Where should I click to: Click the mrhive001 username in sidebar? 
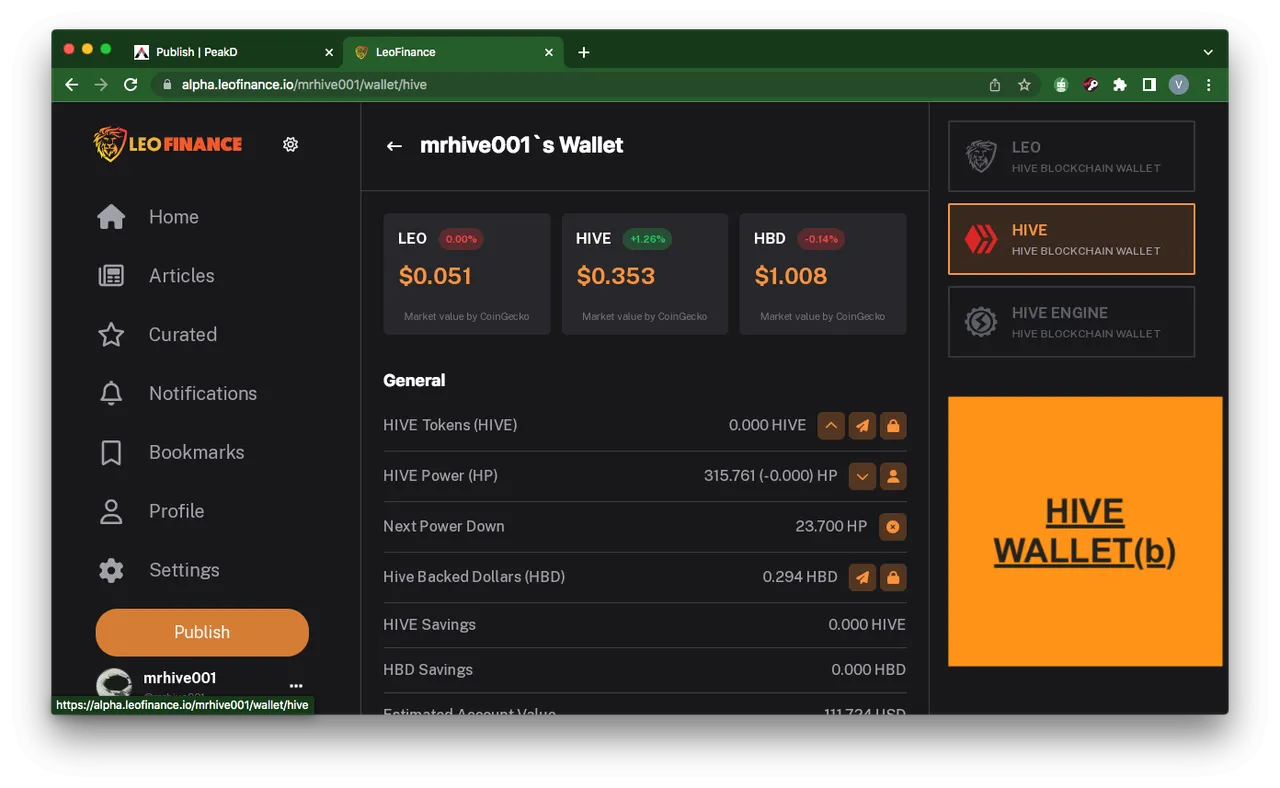coord(180,678)
